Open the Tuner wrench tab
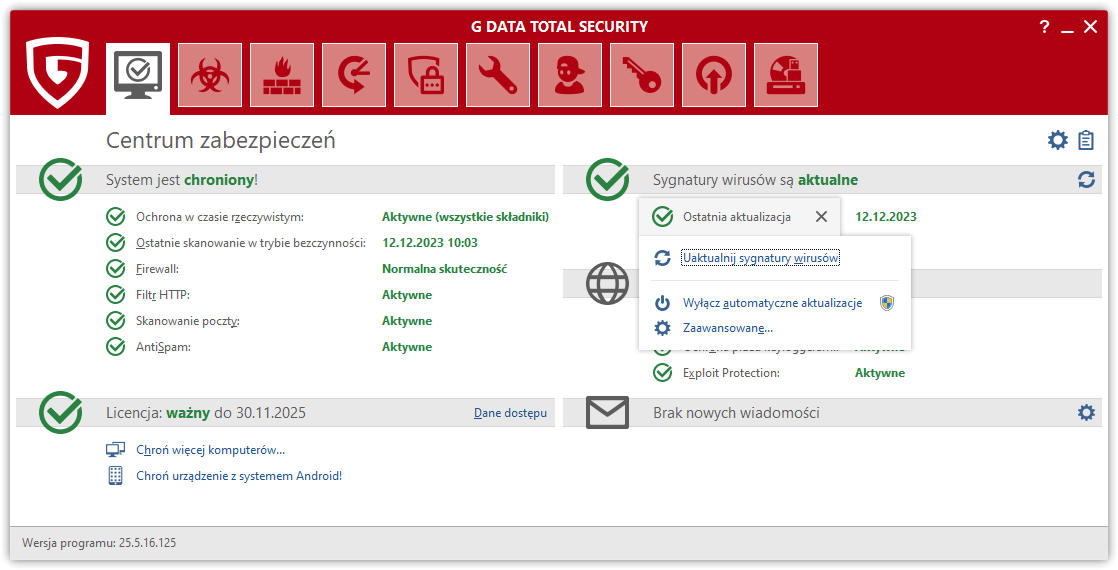The image size is (1118, 570). point(498,76)
